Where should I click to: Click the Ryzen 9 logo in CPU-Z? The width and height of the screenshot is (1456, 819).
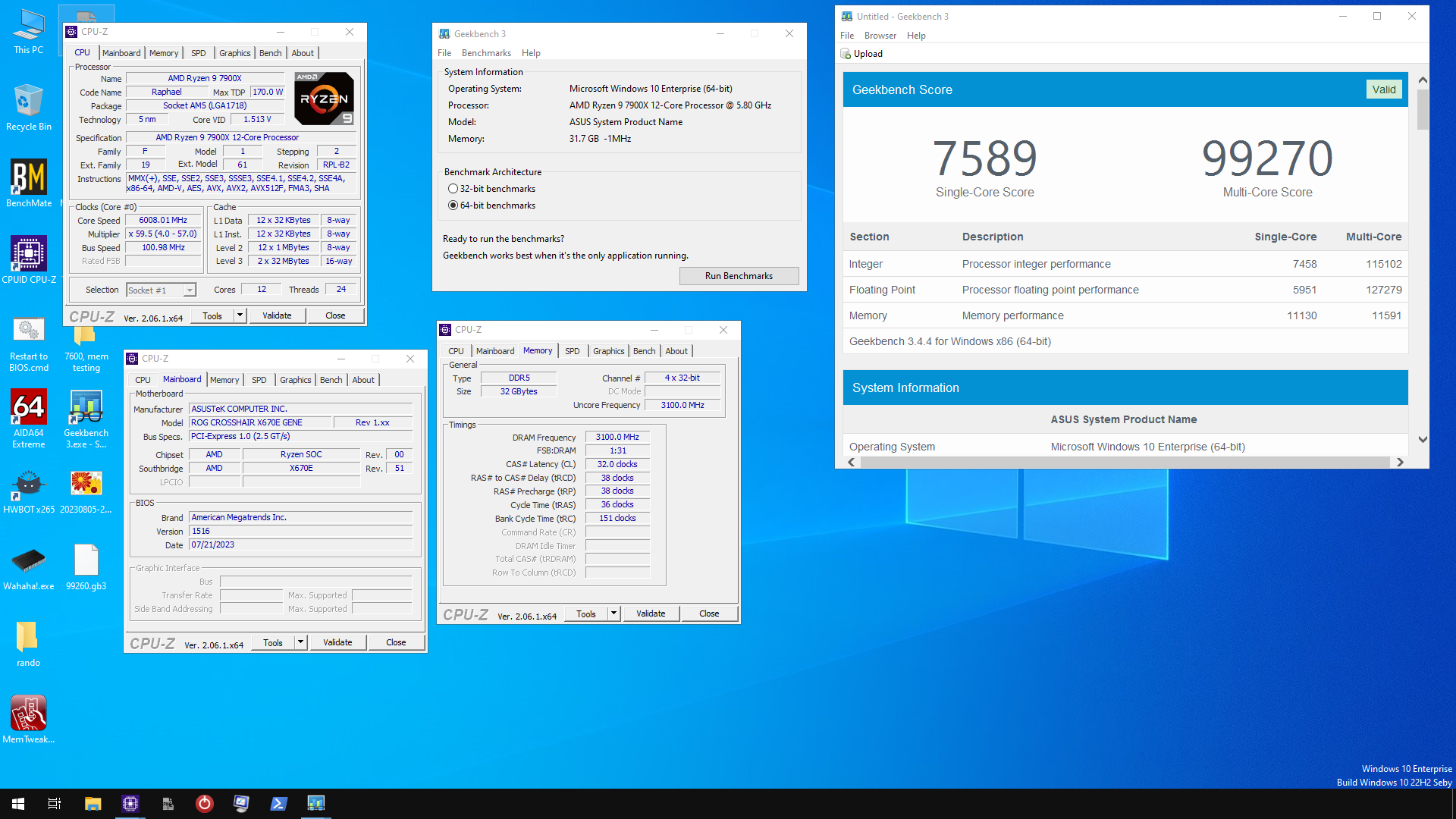[324, 99]
